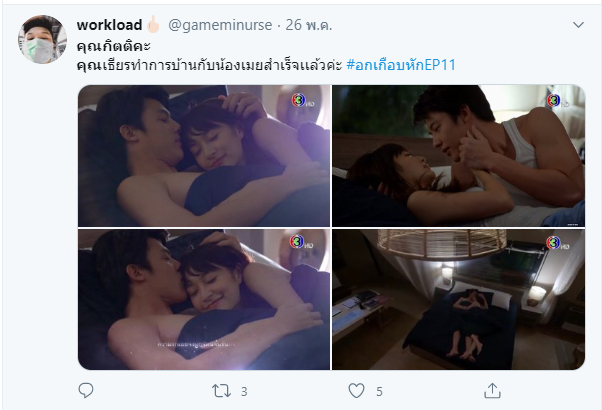The image size is (602, 410).
Task: Click the retweet count number 3
Action: tap(244, 392)
